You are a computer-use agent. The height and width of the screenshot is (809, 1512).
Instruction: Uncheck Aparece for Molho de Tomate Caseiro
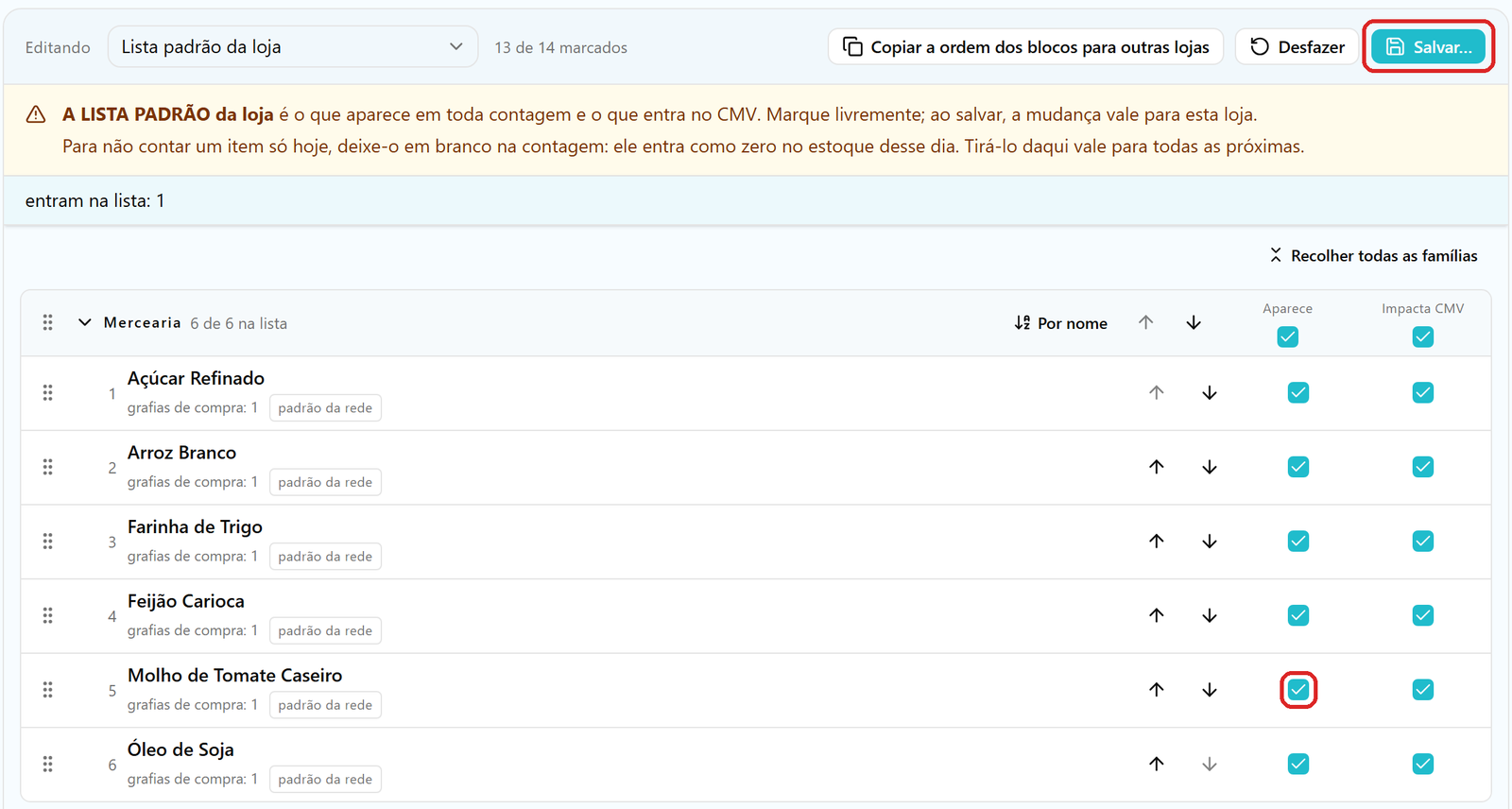1298,690
